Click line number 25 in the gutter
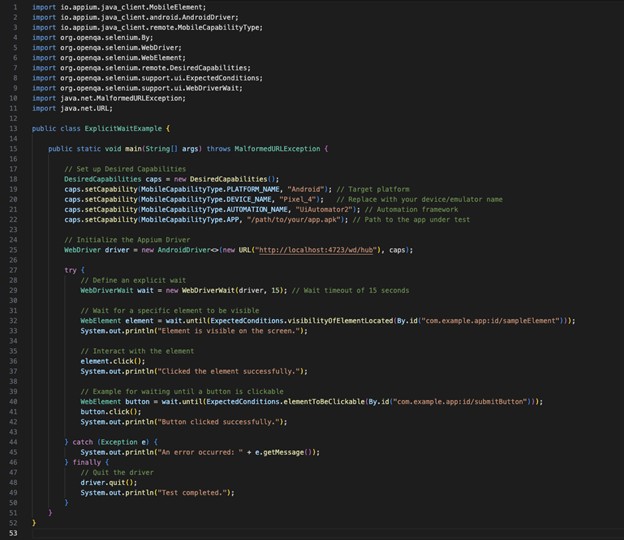Image resolution: width=624 pixels, height=540 pixels. click(x=13, y=250)
